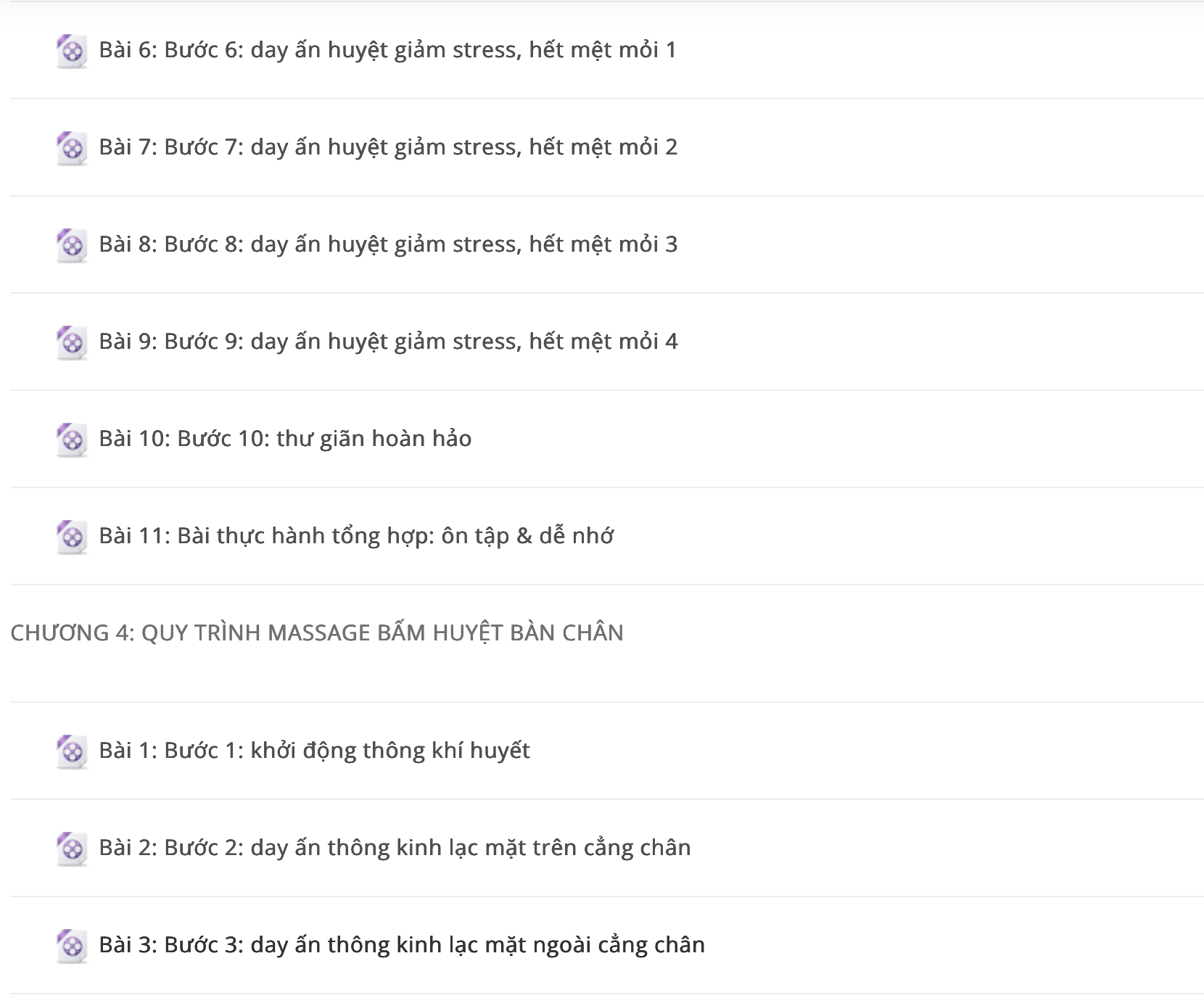Collapse the CHƯƠNG 4 massage bấm huyệt bàn chân section
Viewport: 1204px width, 998px height.
click(317, 632)
